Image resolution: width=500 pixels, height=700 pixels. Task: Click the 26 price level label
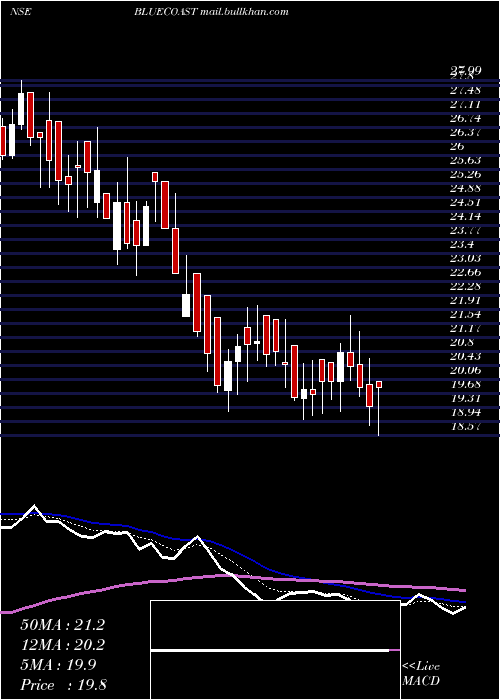click(x=458, y=146)
